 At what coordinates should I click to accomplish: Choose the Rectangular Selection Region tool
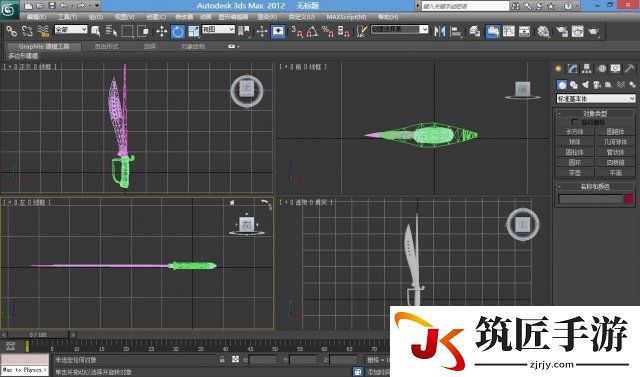127,31
